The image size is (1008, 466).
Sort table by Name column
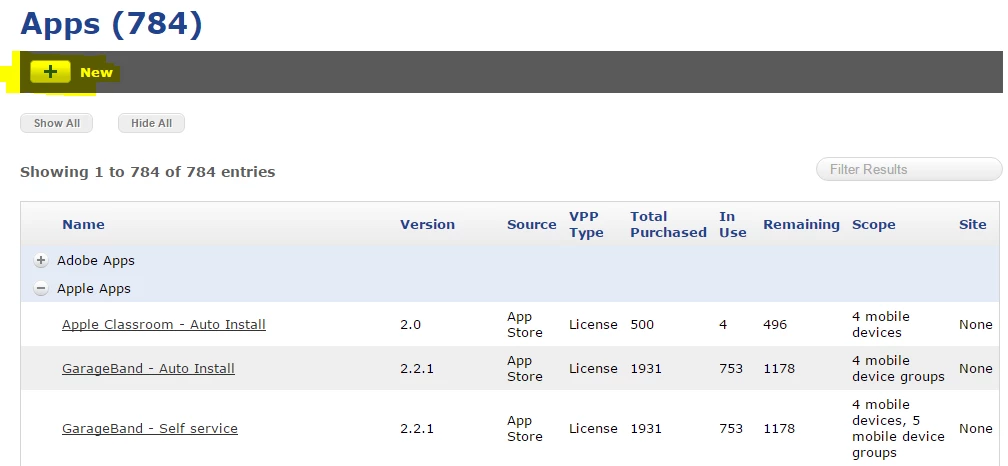pyautogui.click(x=83, y=224)
